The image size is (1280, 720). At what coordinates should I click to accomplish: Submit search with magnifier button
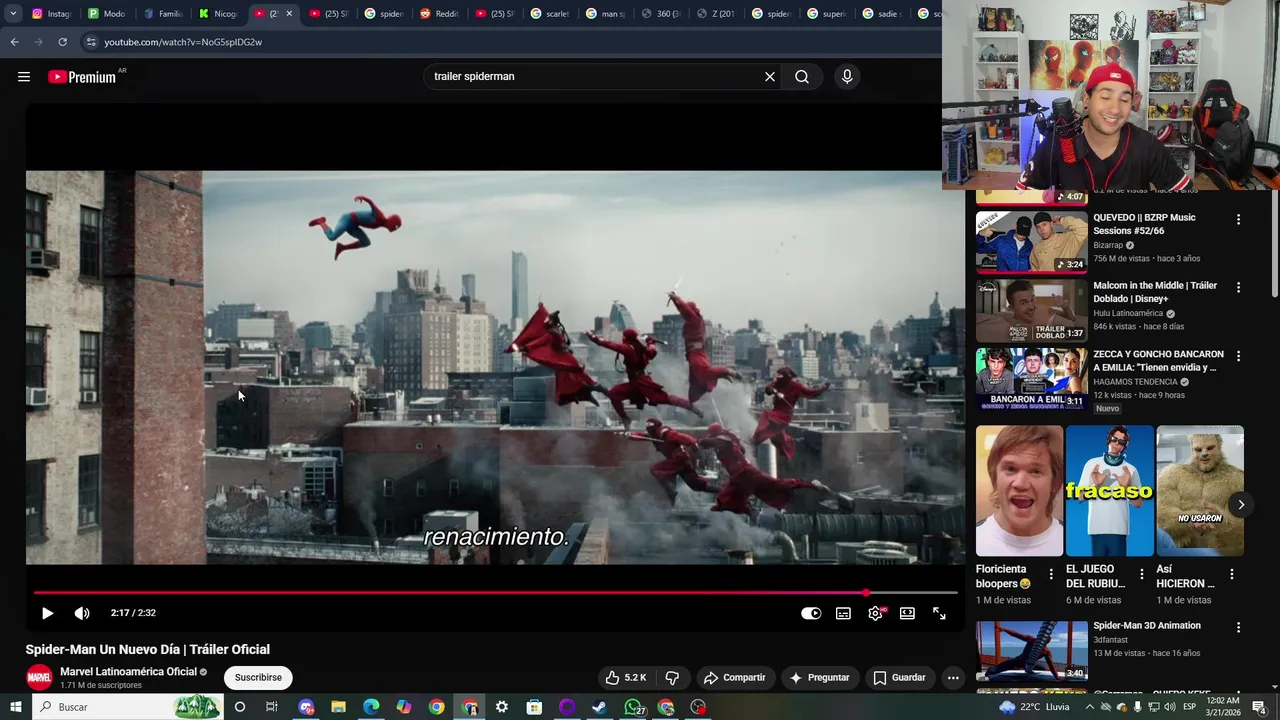click(x=802, y=77)
